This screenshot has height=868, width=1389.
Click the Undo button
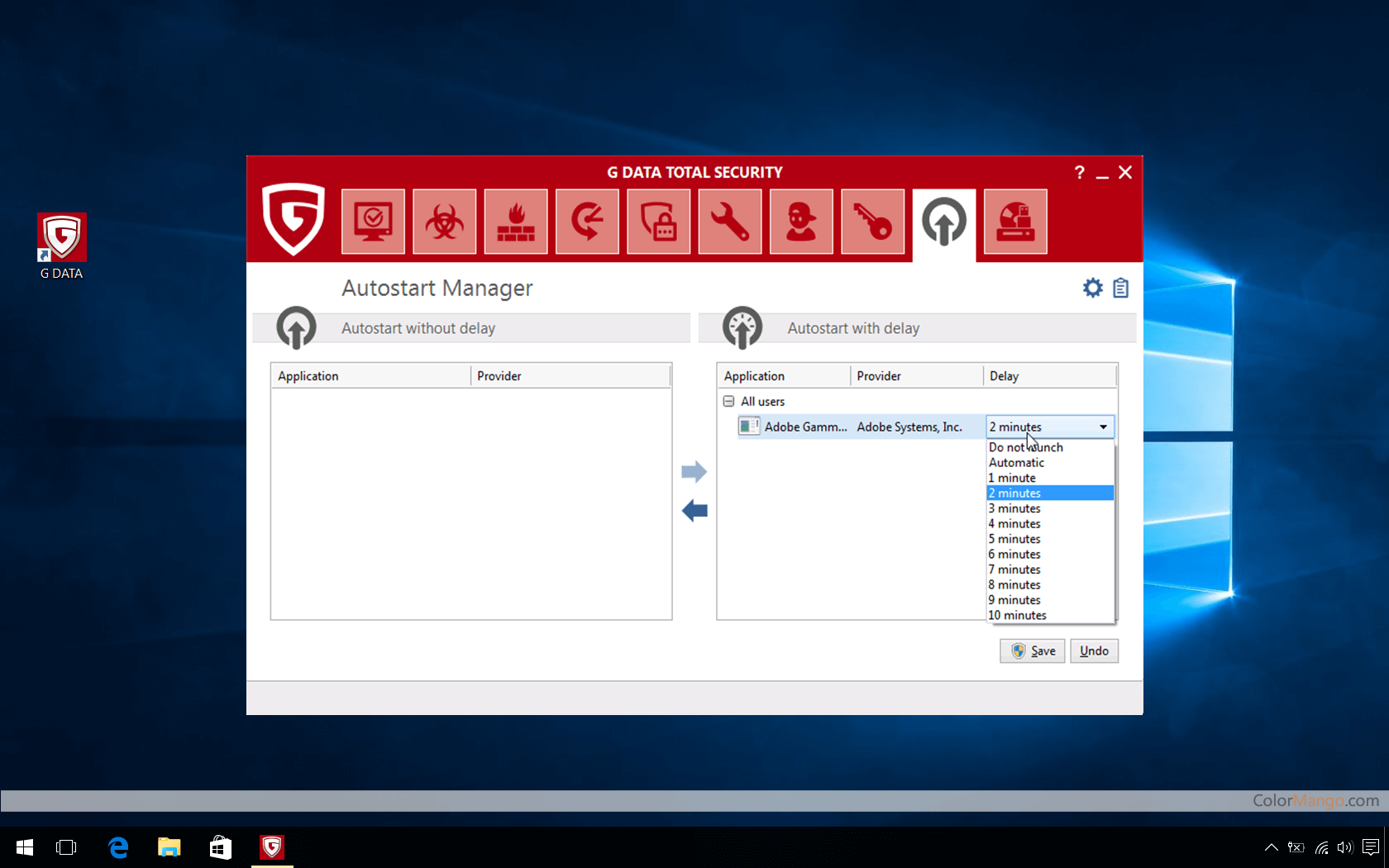click(x=1094, y=651)
